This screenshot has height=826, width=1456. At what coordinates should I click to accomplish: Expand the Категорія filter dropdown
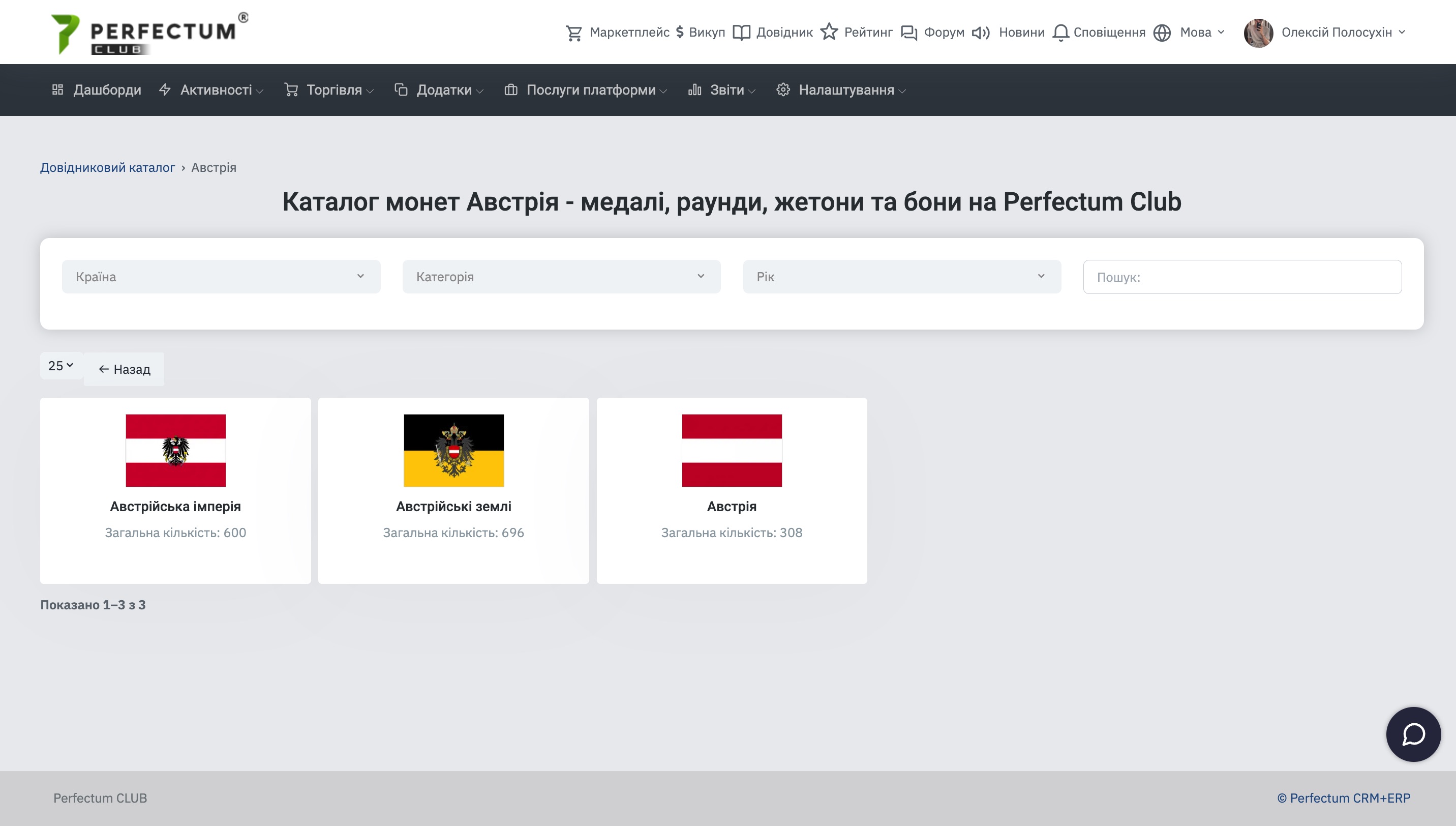click(561, 277)
